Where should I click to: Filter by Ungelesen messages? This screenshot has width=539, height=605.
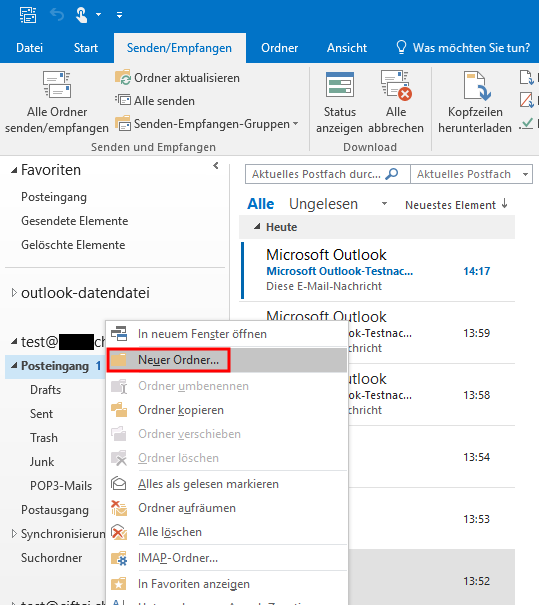click(x=323, y=204)
